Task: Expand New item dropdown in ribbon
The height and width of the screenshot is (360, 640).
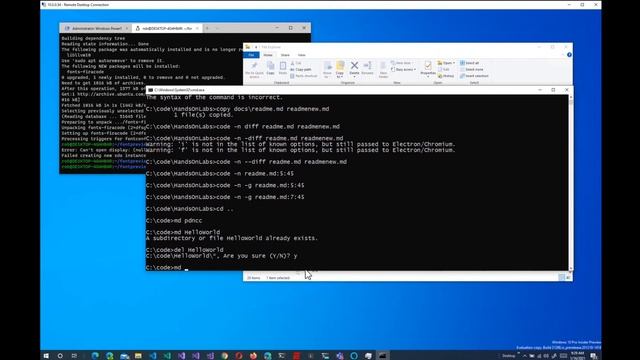Action: tap(401, 63)
